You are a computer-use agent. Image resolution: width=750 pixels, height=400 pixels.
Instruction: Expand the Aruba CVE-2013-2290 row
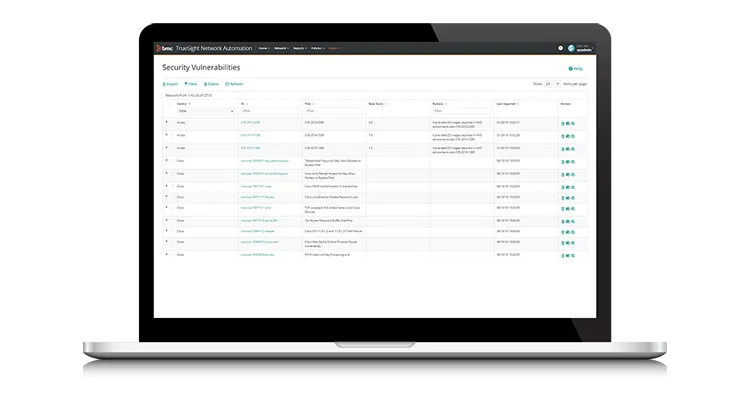pos(166,122)
